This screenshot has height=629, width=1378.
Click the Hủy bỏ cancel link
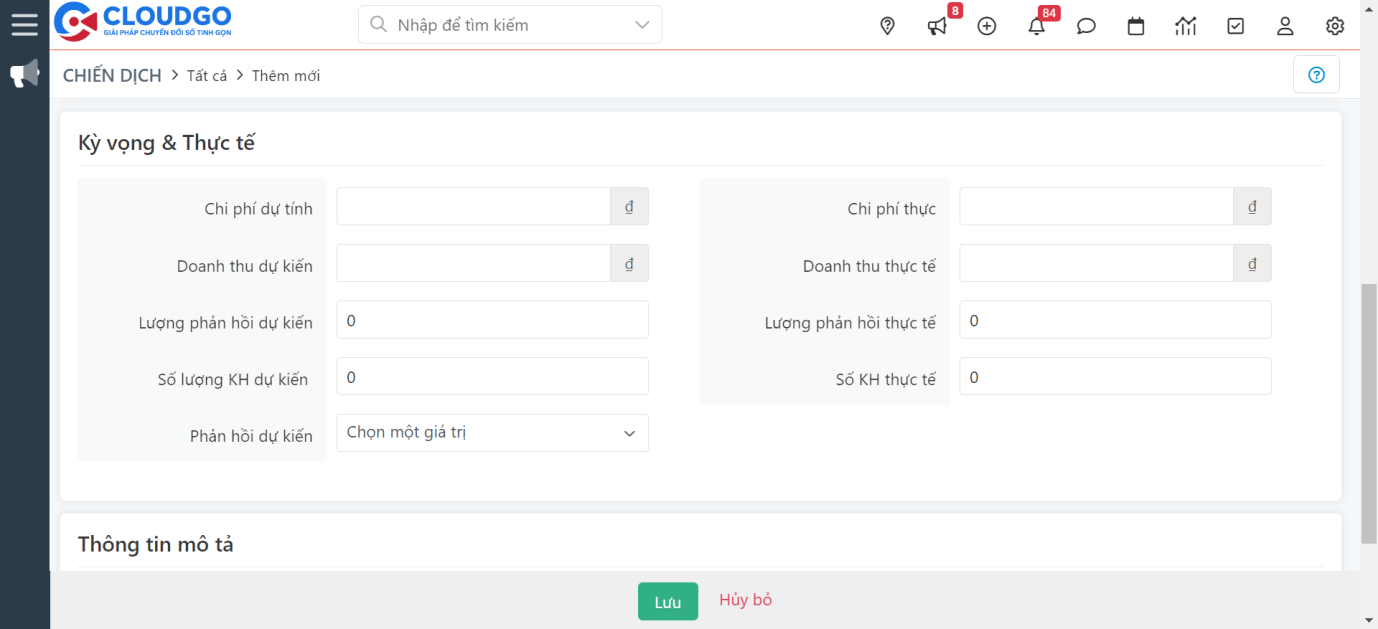pos(746,600)
